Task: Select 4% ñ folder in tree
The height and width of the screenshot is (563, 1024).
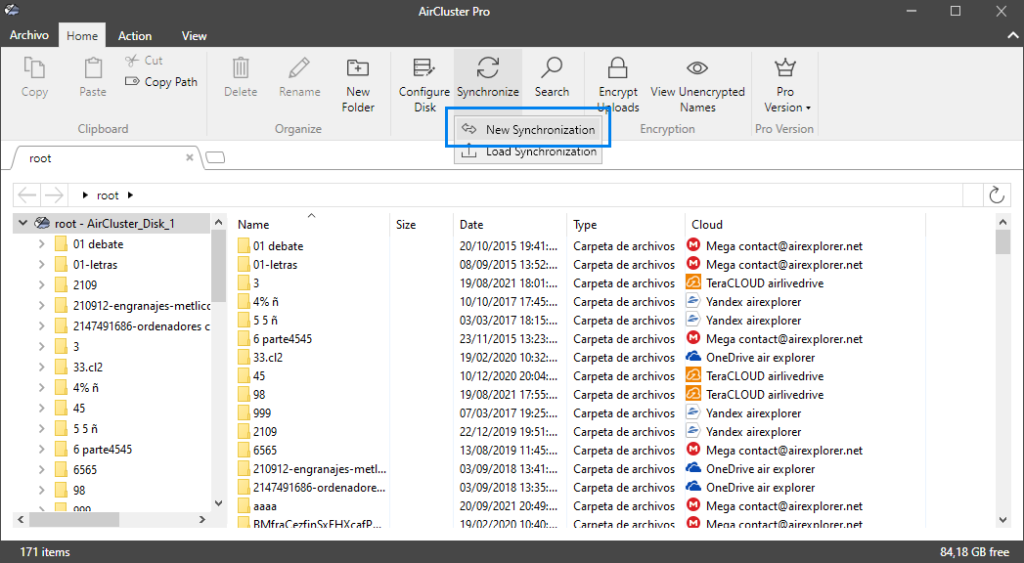Action: point(86,387)
